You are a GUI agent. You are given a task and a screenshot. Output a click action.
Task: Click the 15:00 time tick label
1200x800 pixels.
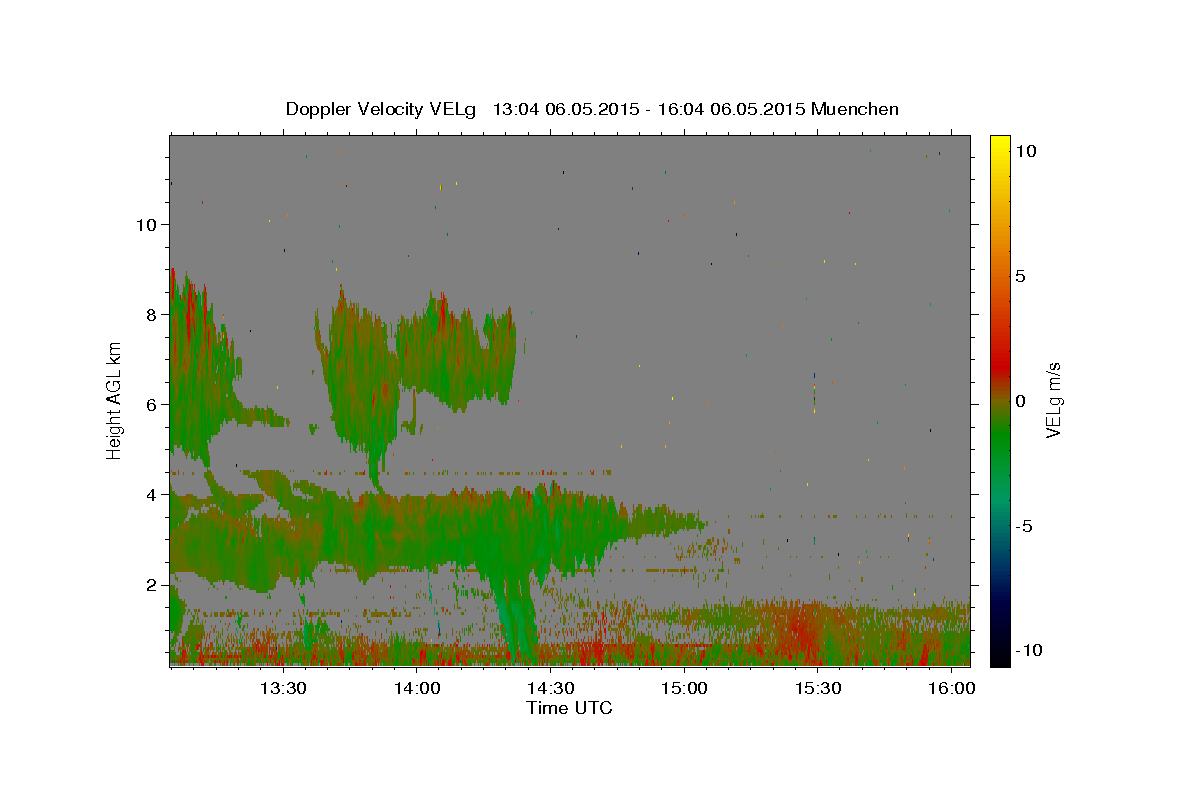coord(684,688)
